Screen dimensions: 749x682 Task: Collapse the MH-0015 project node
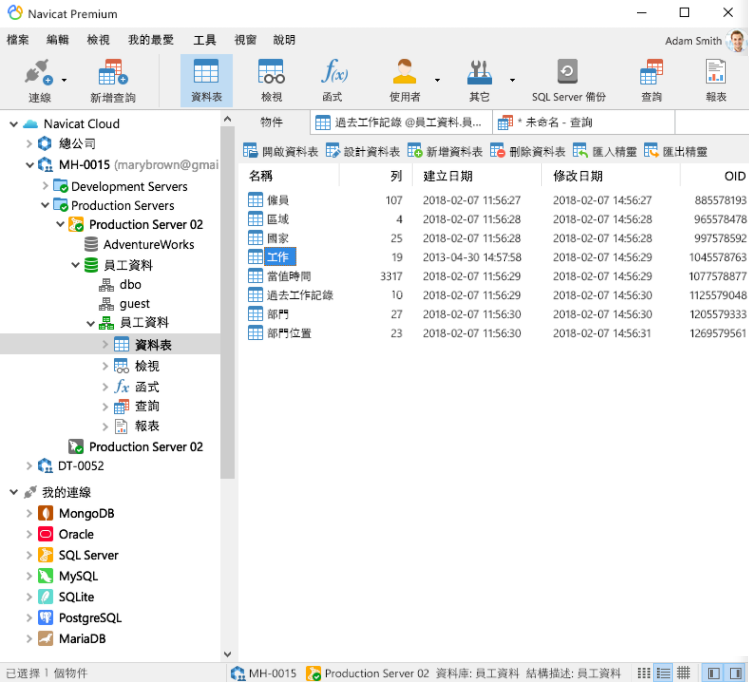pos(30,165)
